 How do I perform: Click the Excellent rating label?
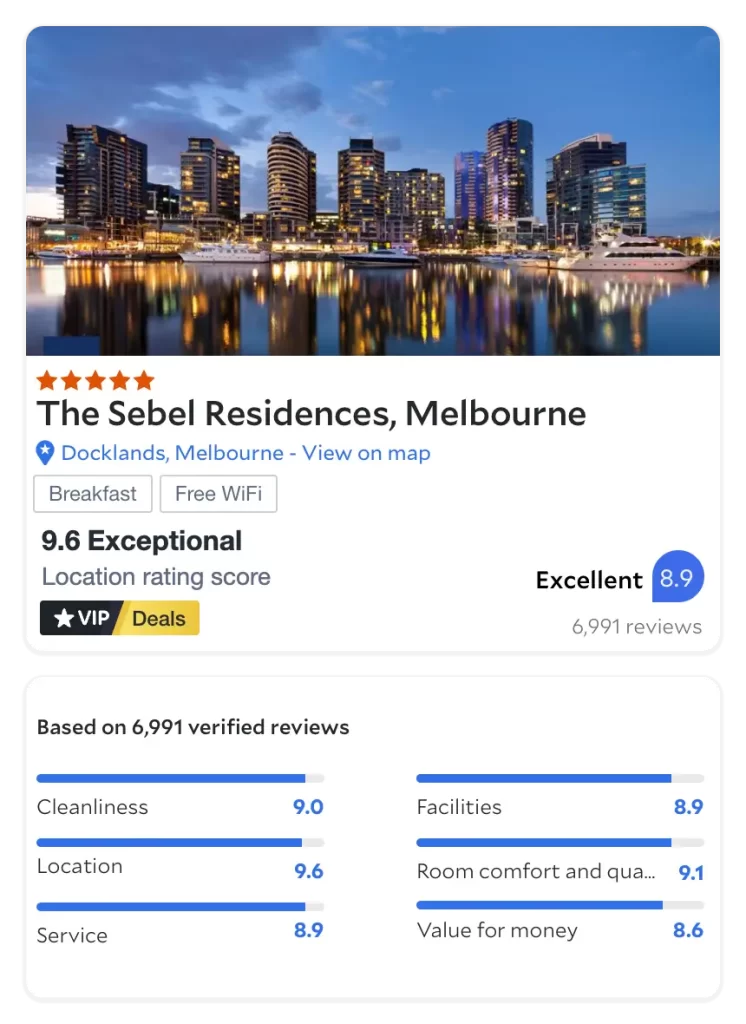click(588, 580)
